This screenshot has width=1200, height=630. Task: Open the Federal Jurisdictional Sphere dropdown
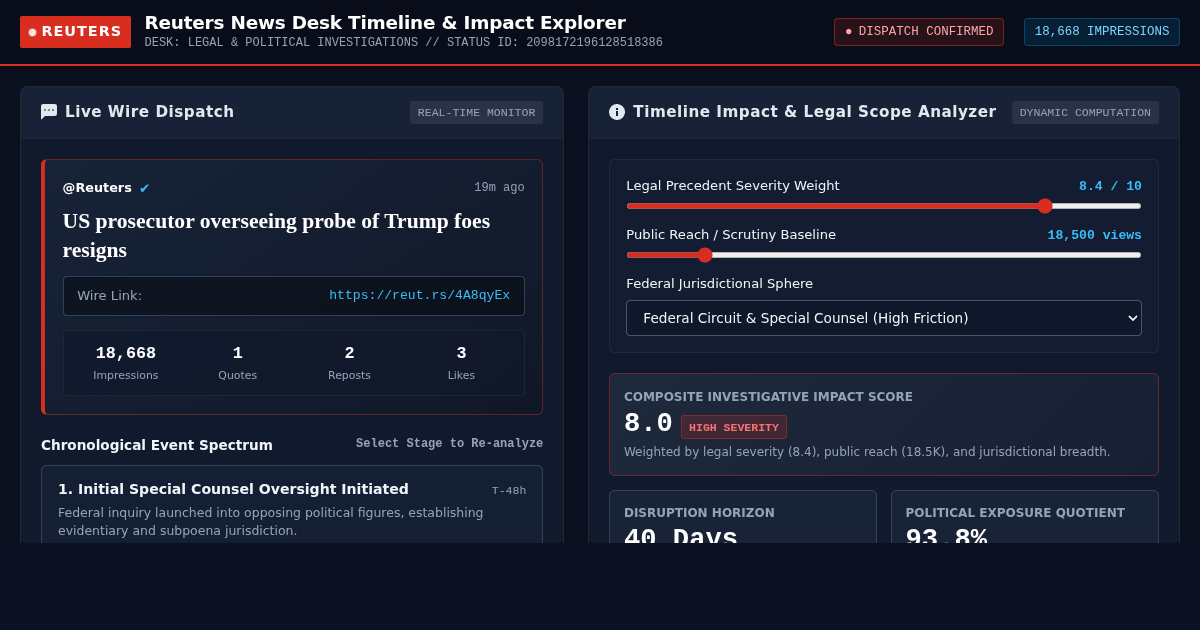tap(884, 318)
